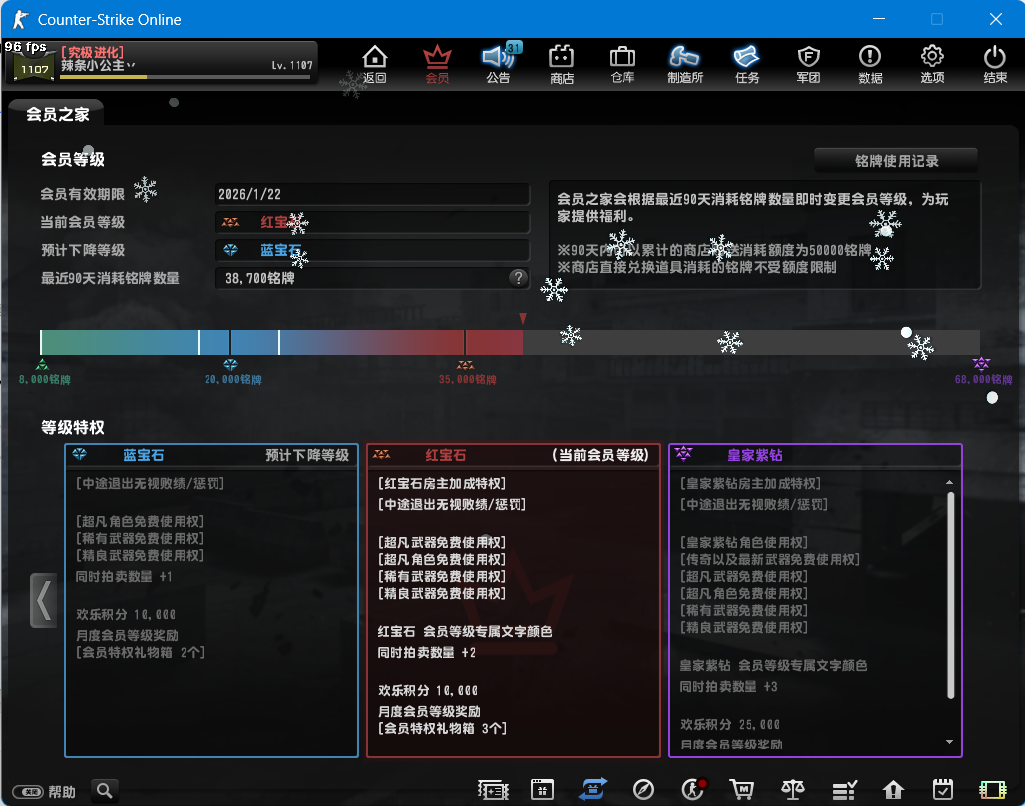Image resolution: width=1025 pixels, height=806 pixels.
Task: Open the 数据 stats icon
Action: tap(870, 64)
